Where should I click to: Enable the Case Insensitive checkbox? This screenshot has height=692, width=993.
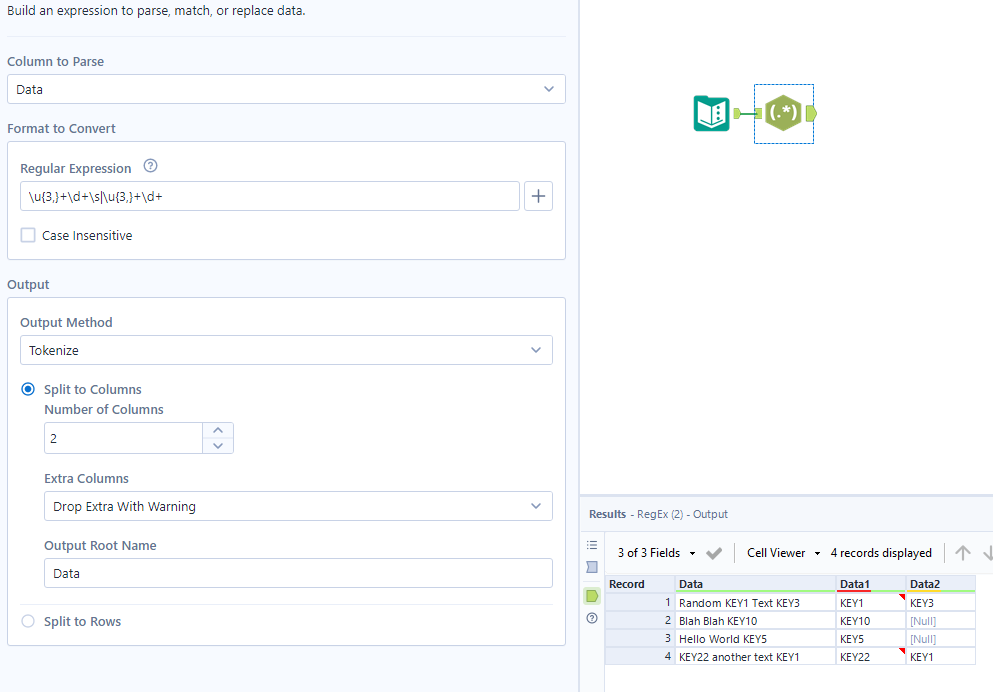tap(28, 236)
